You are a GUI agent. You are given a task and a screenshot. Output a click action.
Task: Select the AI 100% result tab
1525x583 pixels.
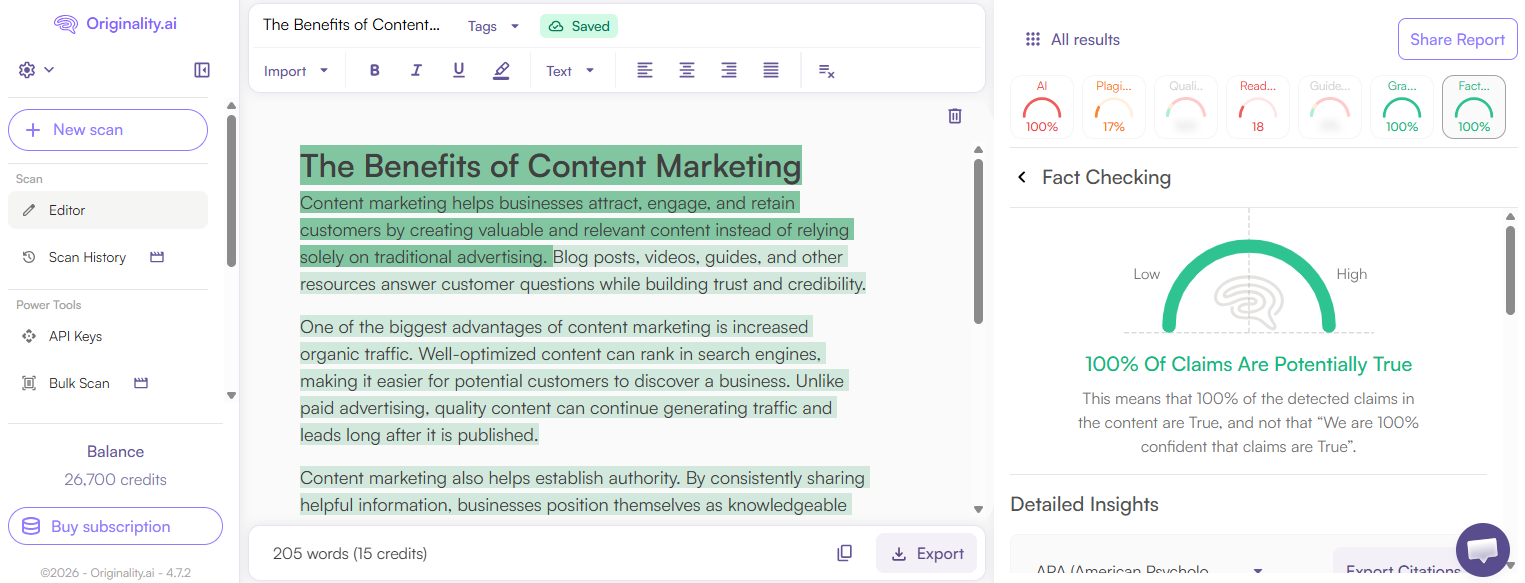pyautogui.click(x=1042, y=107)
